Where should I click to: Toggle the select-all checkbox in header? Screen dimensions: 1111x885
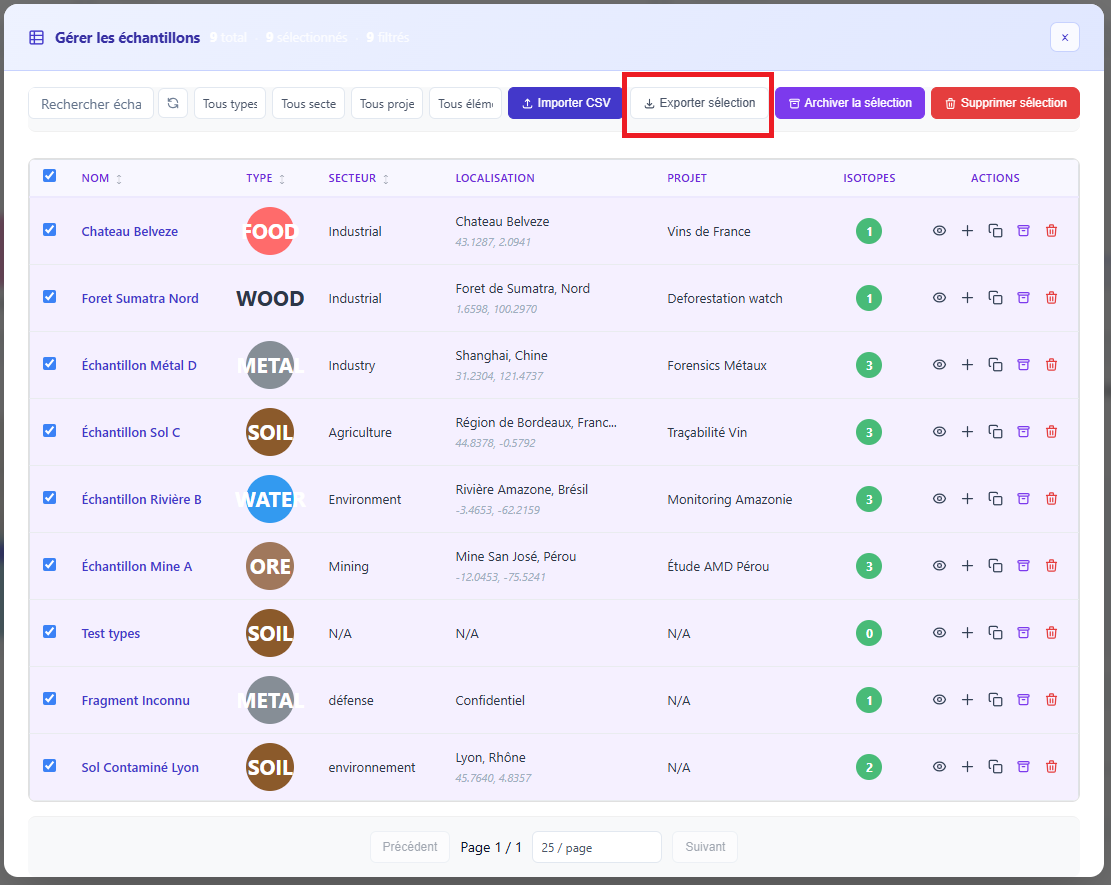(49, 175)
